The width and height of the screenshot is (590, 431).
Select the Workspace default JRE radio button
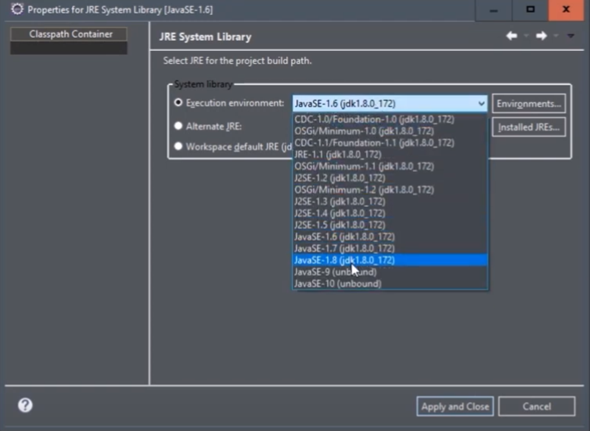tap(178, 146)
